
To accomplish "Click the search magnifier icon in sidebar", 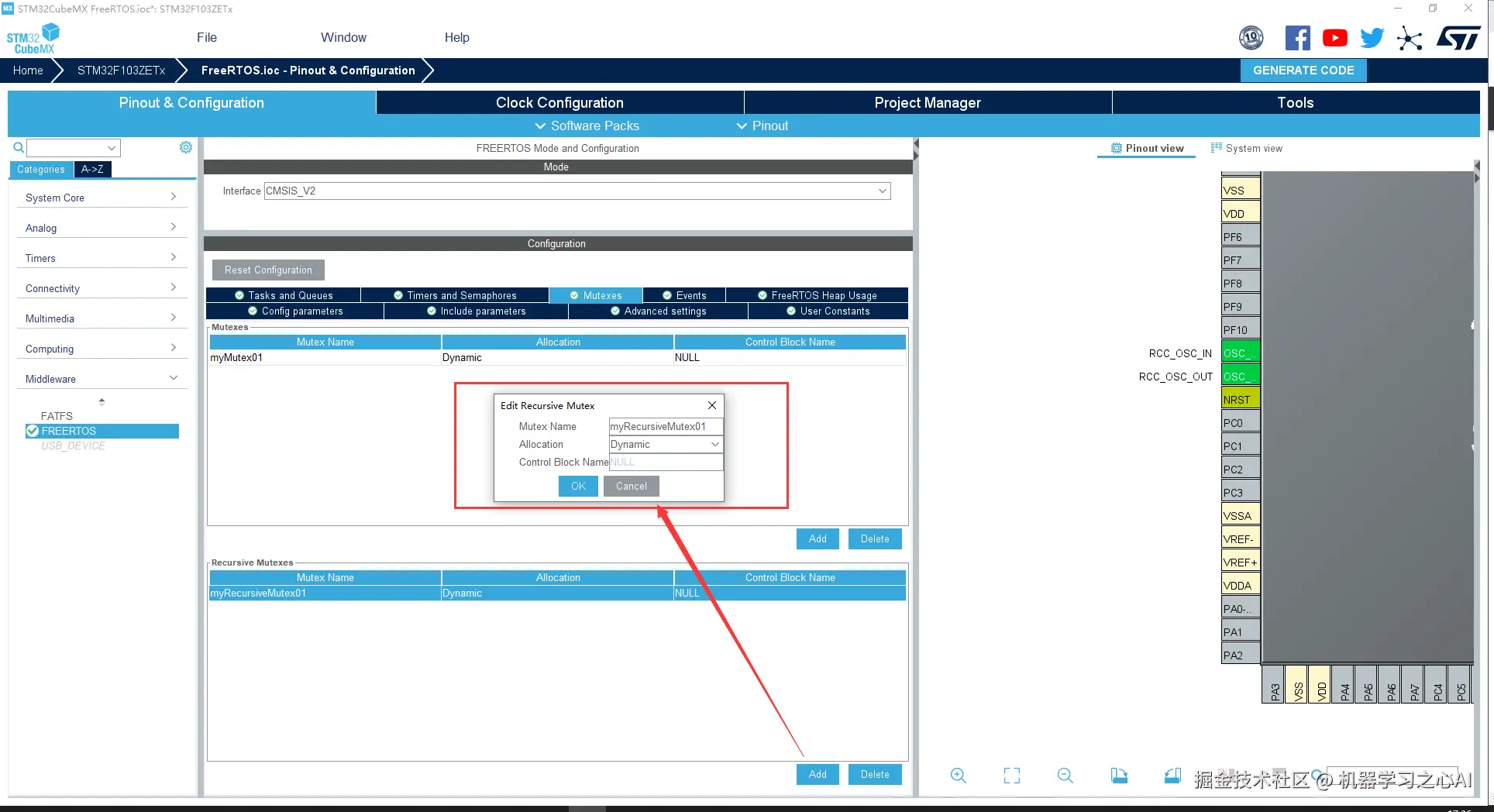I will (19, 147).
